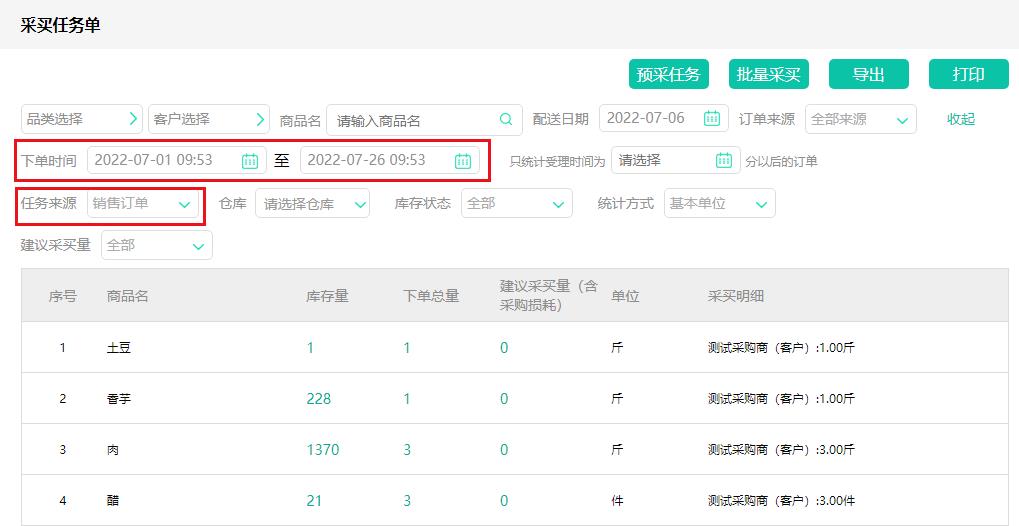Click calendar icon in 下单时间 start date
The height and width of the screenshot is (526, 1019).
point(250,161)
